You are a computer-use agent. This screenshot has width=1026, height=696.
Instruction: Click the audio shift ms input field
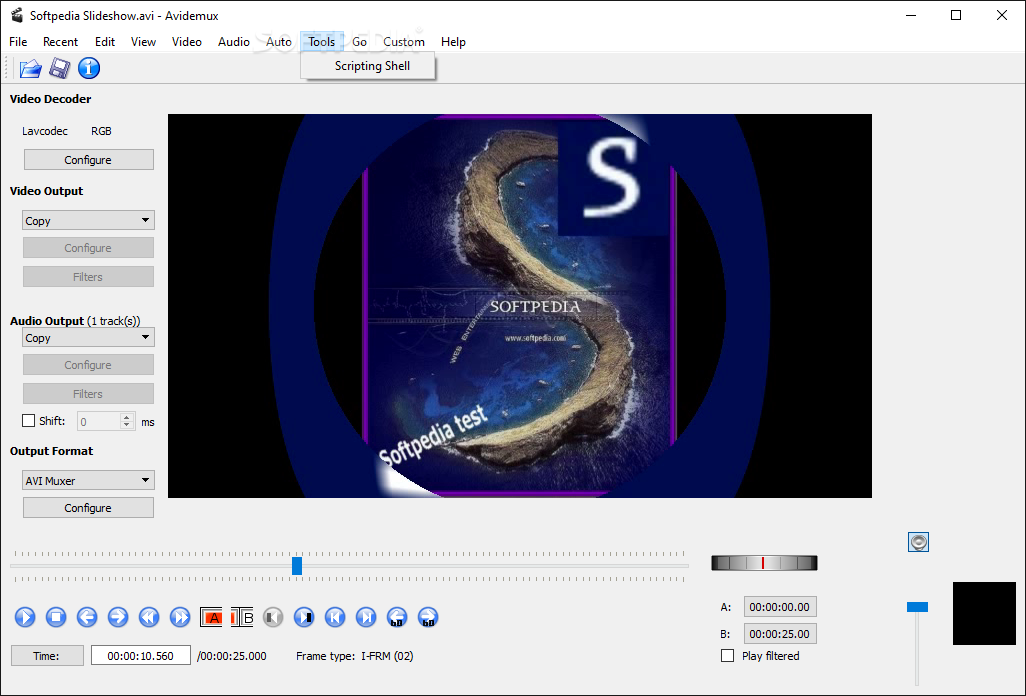click(x=99, y=421)
